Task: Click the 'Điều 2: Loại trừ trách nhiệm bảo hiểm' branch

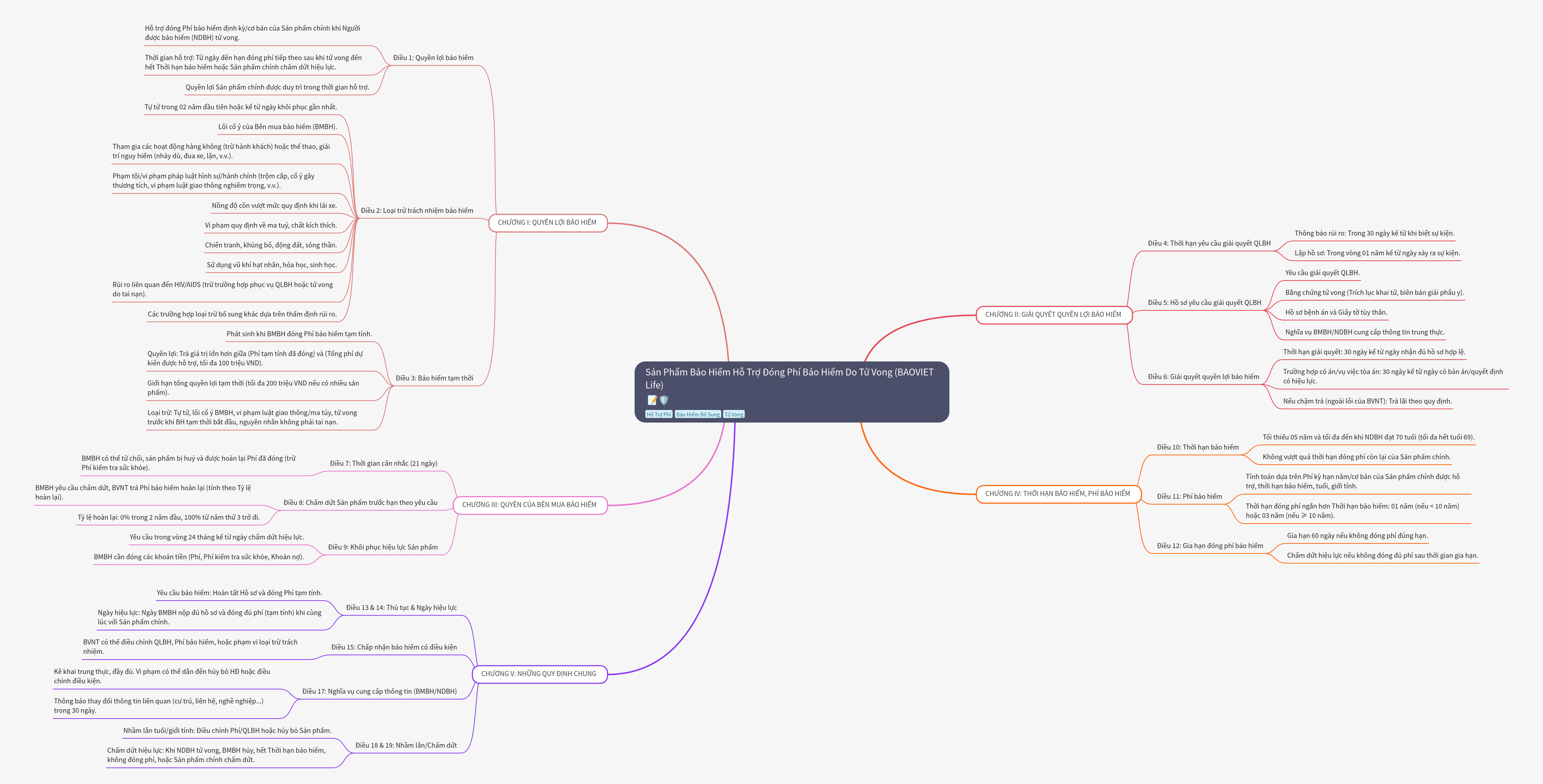Action: point(417,211)
